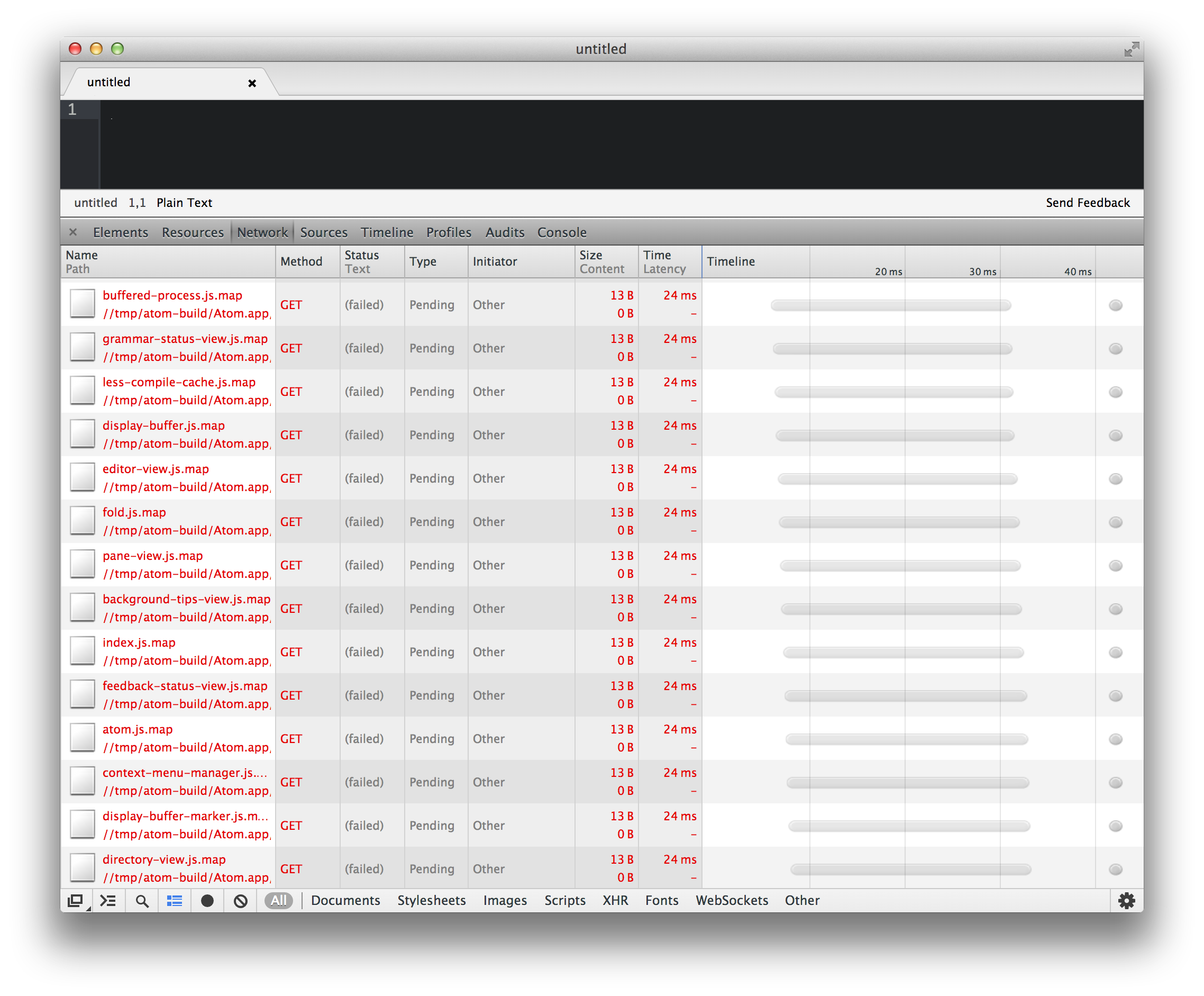
Task: Click the clear network log icon
Action: point(241,901)
